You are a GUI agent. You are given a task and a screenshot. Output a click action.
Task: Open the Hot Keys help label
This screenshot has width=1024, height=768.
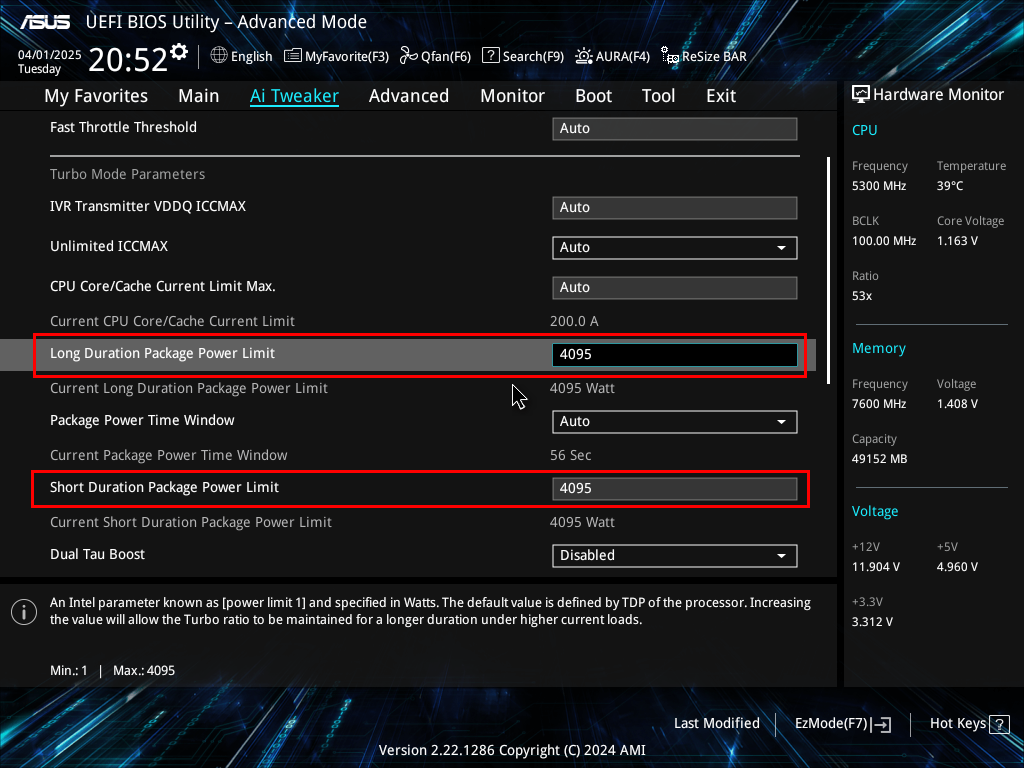pos(957,724)
